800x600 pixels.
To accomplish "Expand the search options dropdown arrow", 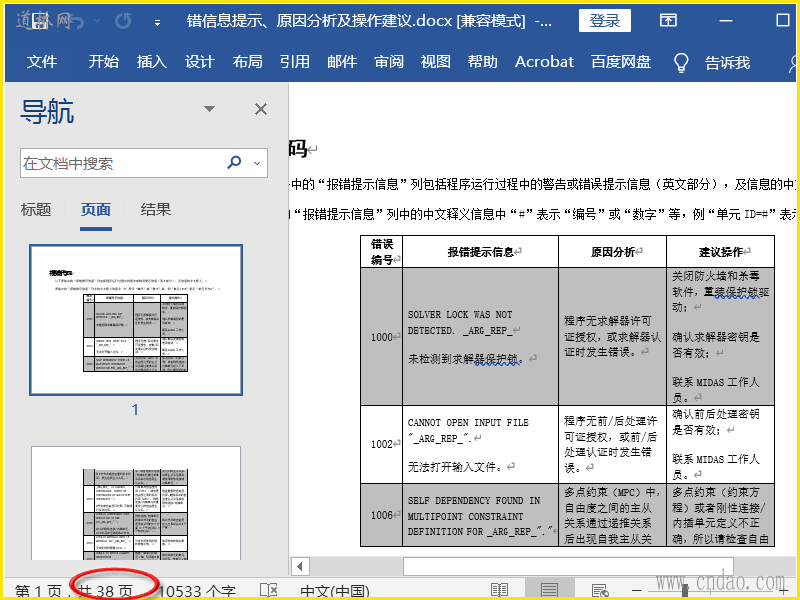I will click(x=257, y=163).
